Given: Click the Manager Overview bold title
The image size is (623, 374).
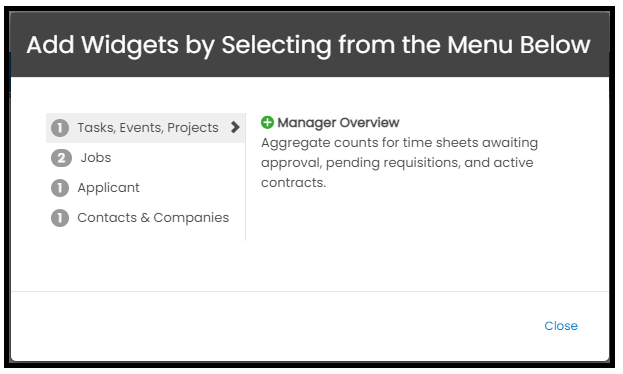Looking at the screenshot, I should pyautogui.click(x=338, y=123).
